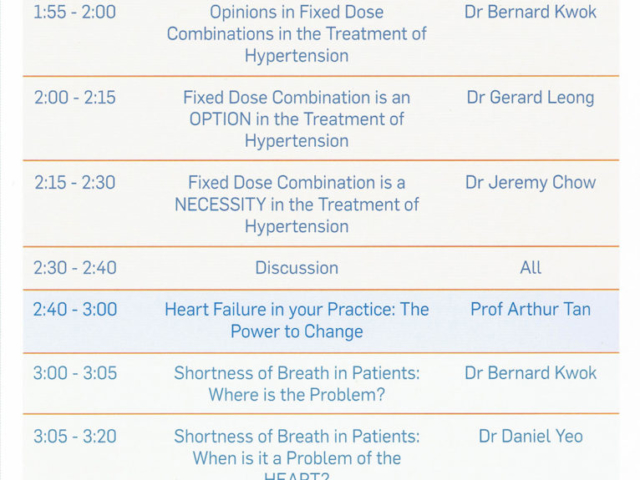Screen dimensions: 640x480
Task: Open 'Fixed Dose Combination is an OPTION' session
Action: pyautogui.click(x=297, y=119)
